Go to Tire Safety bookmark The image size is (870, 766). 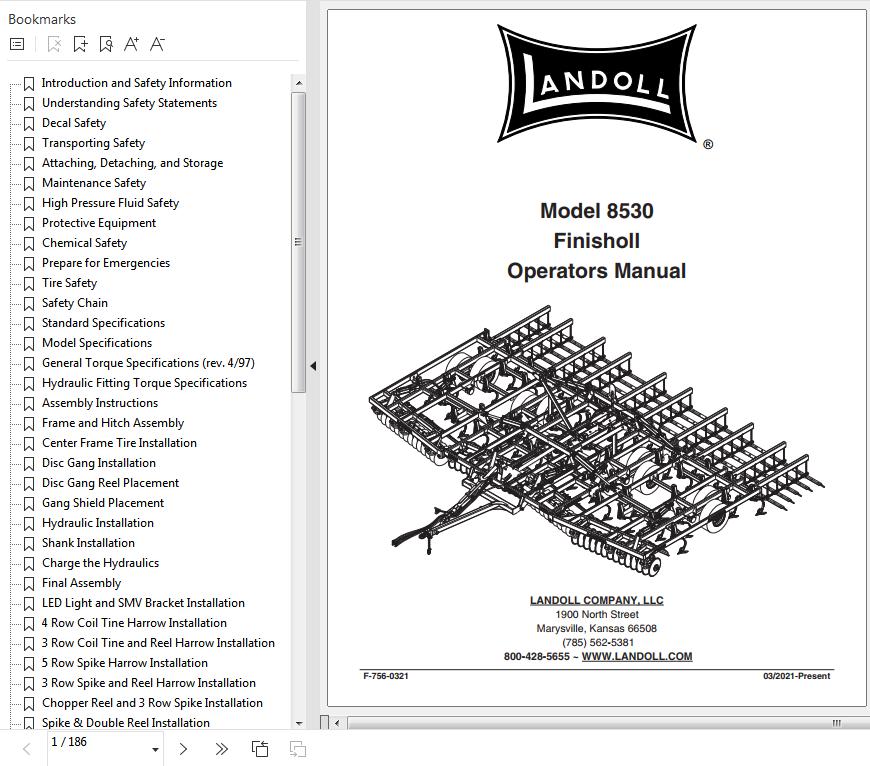(x=69, y=282)
